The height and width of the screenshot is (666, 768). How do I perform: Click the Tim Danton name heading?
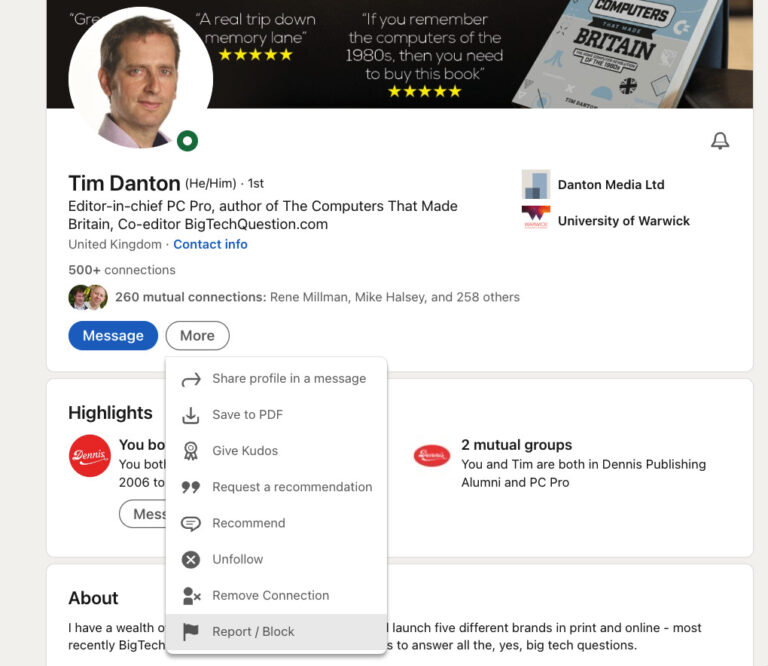click(124, 184)
